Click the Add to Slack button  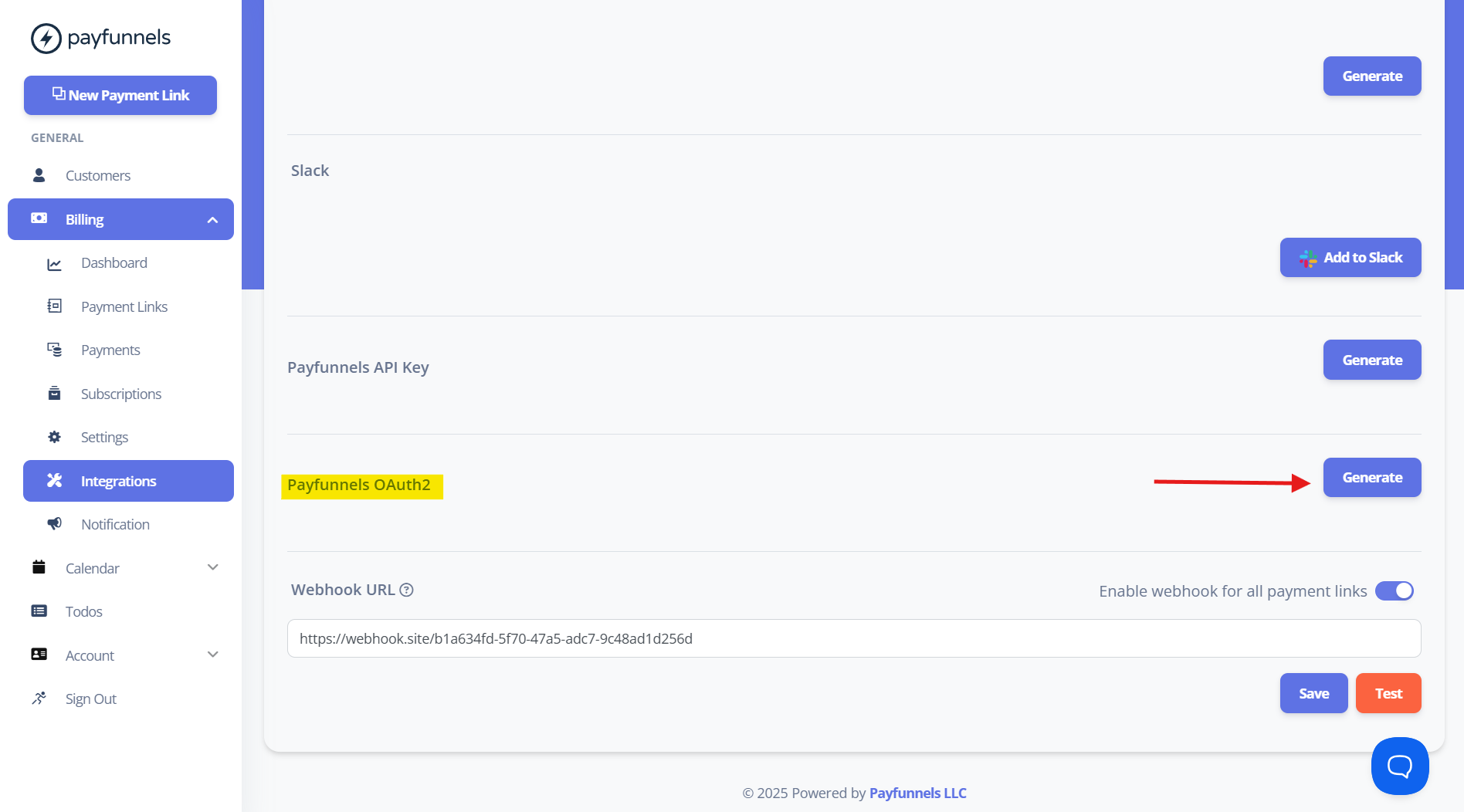pyautogui.click(x=1350, y=257)
